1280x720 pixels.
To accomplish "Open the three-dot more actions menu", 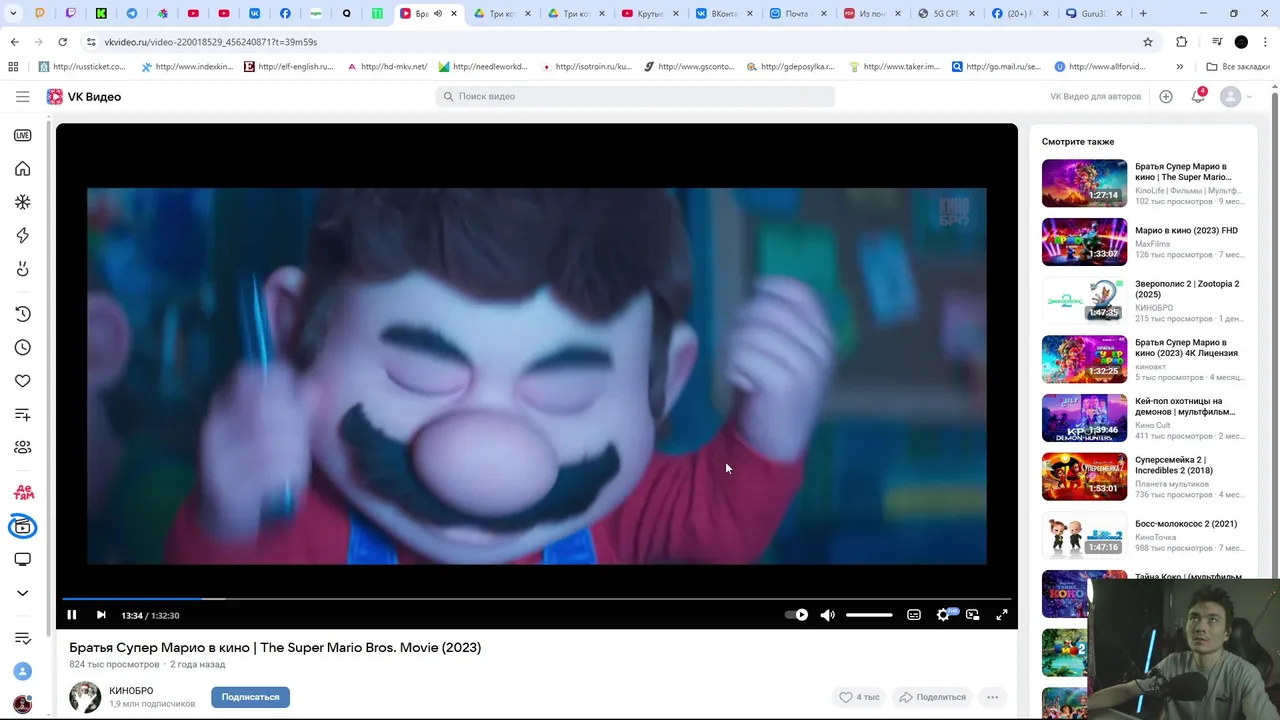I will [992, 697].
